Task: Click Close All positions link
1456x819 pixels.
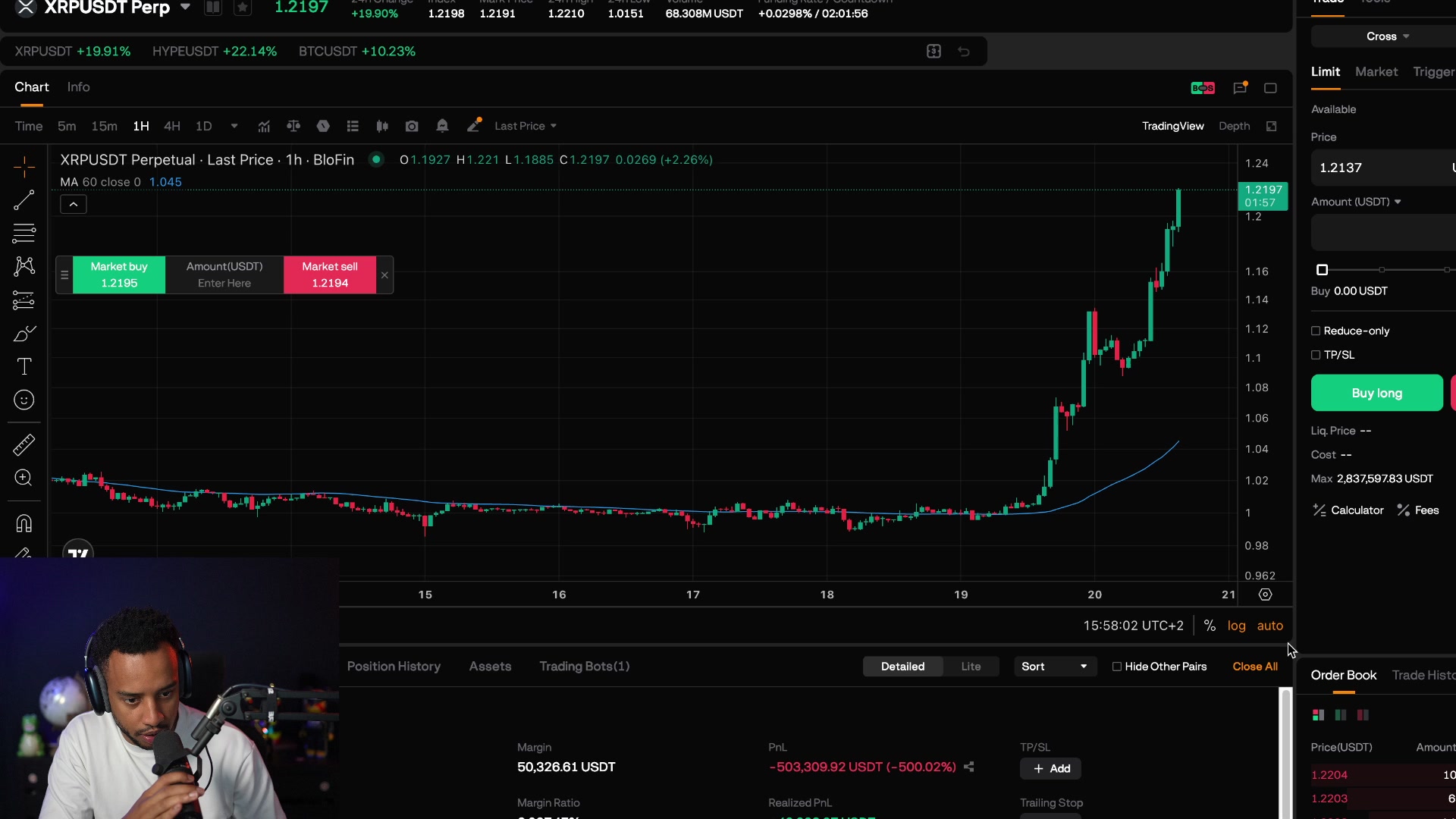Action: pos(1254,667)
